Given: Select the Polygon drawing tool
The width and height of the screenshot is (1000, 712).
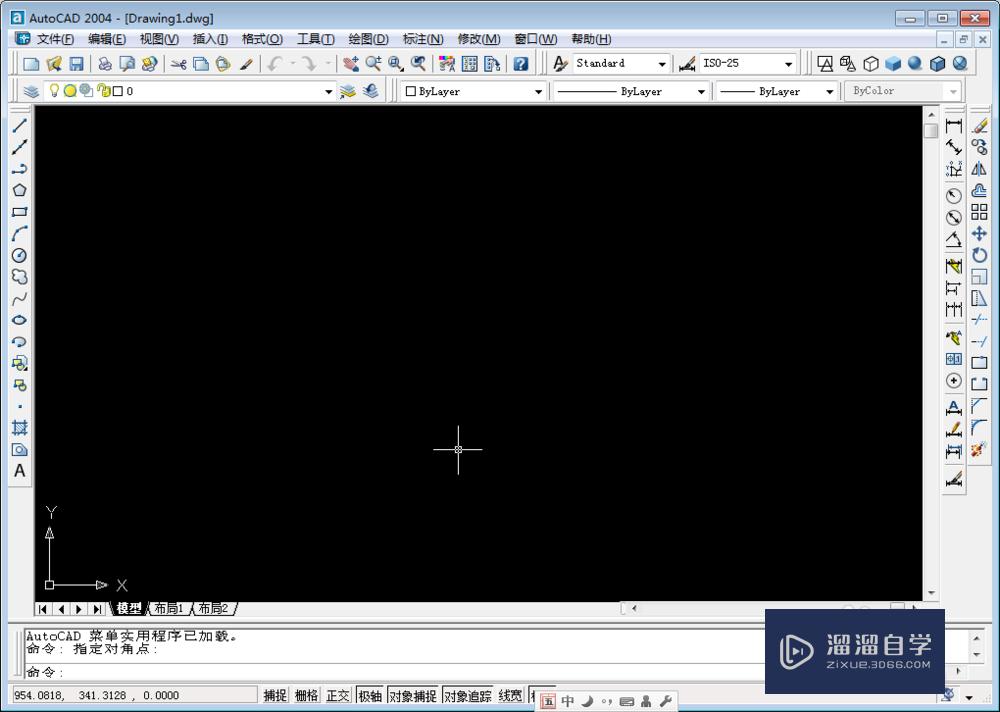Looking at the screenshot, I should coord(19,190).
